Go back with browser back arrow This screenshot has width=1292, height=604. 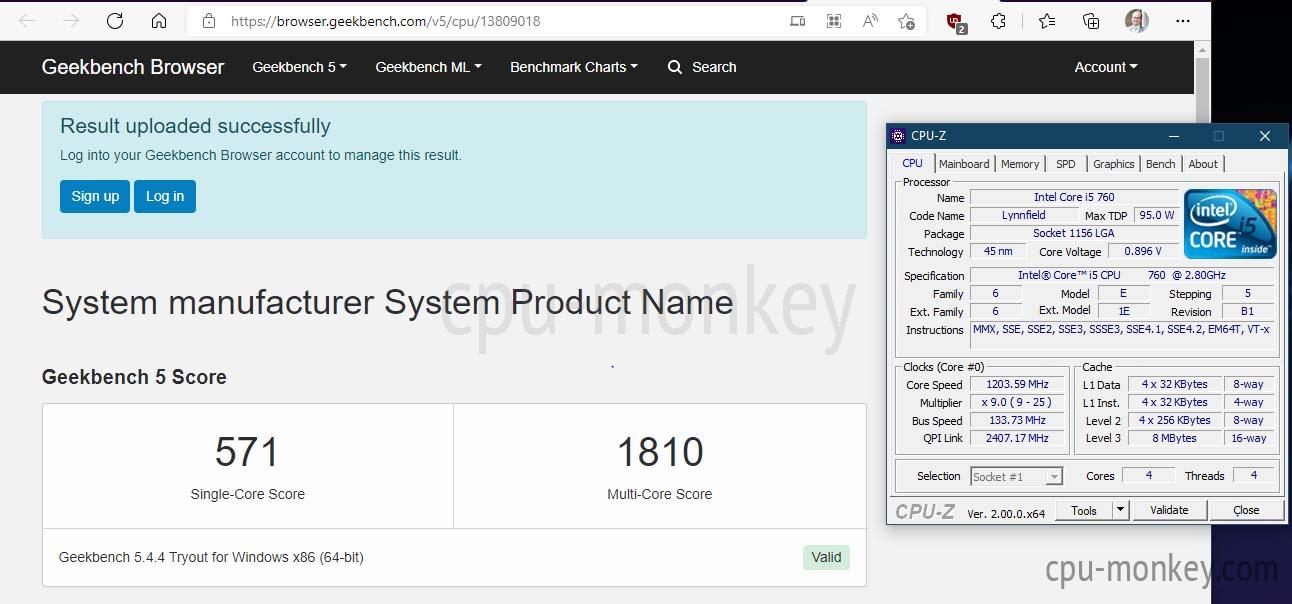point(27,21)
